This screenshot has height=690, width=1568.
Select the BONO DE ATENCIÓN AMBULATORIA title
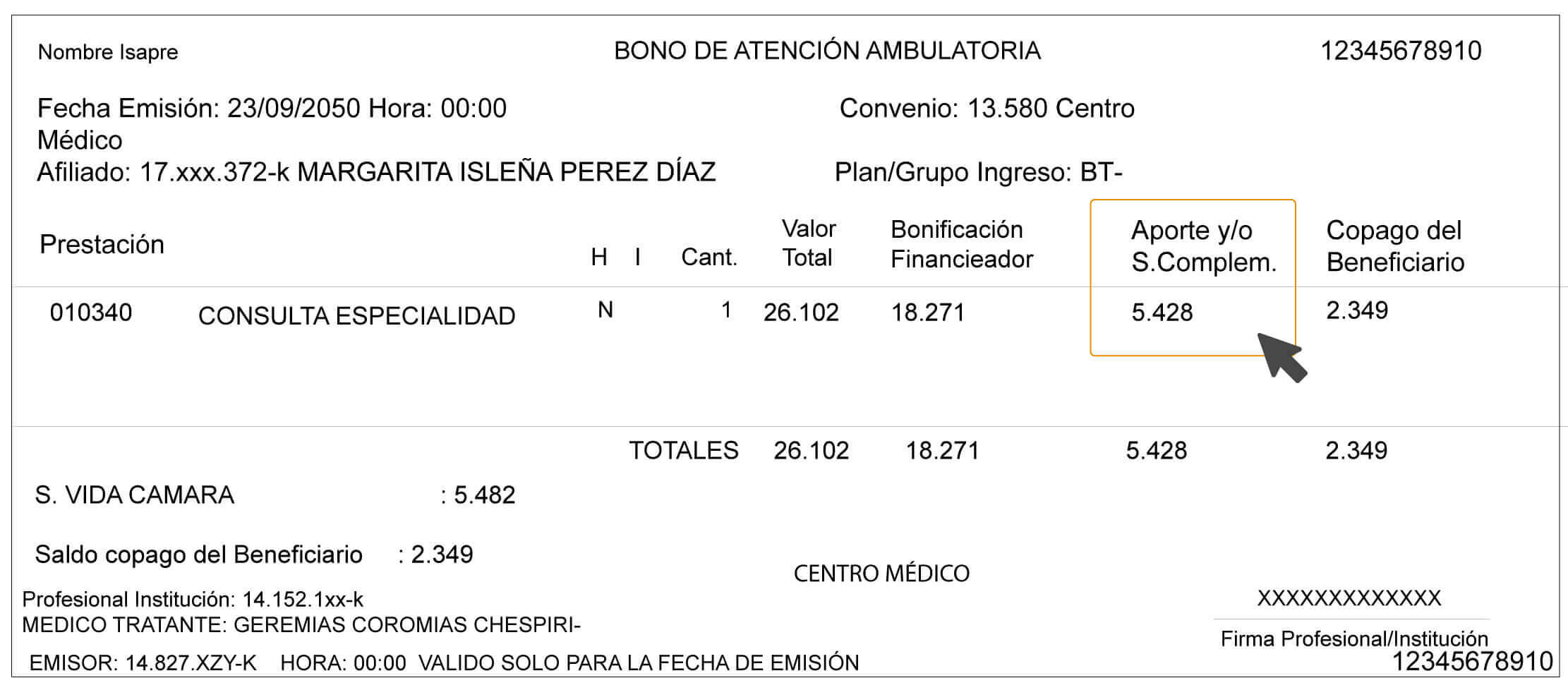click(x=827, y=51)
